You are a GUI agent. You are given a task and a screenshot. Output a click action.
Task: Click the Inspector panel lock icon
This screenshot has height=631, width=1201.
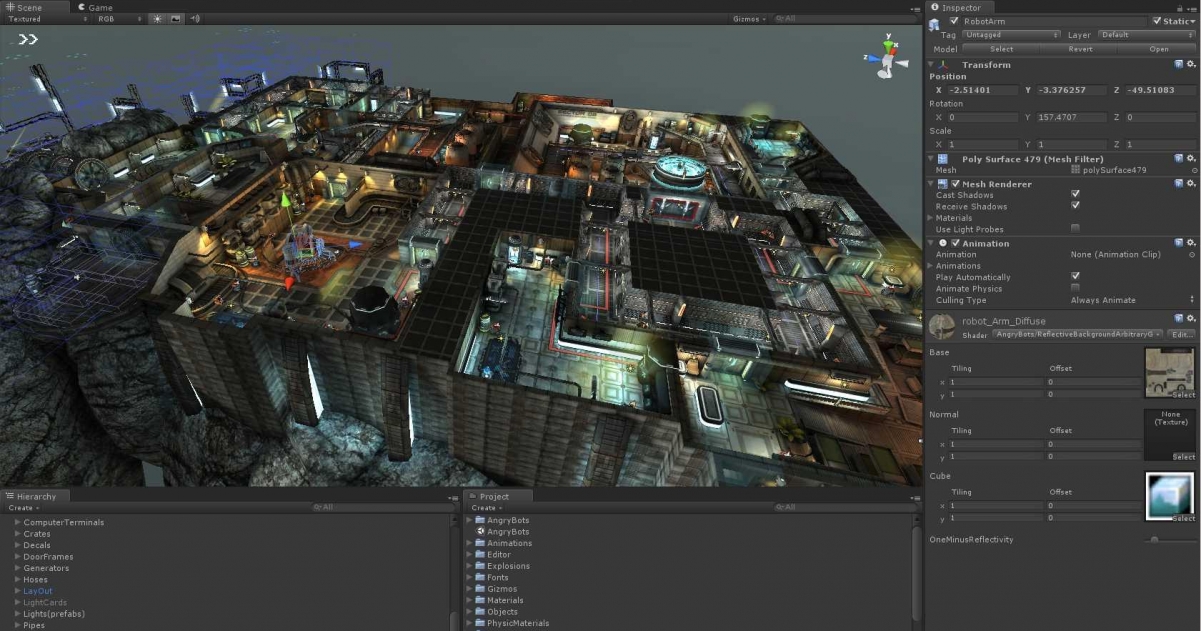pos(1180,8)
